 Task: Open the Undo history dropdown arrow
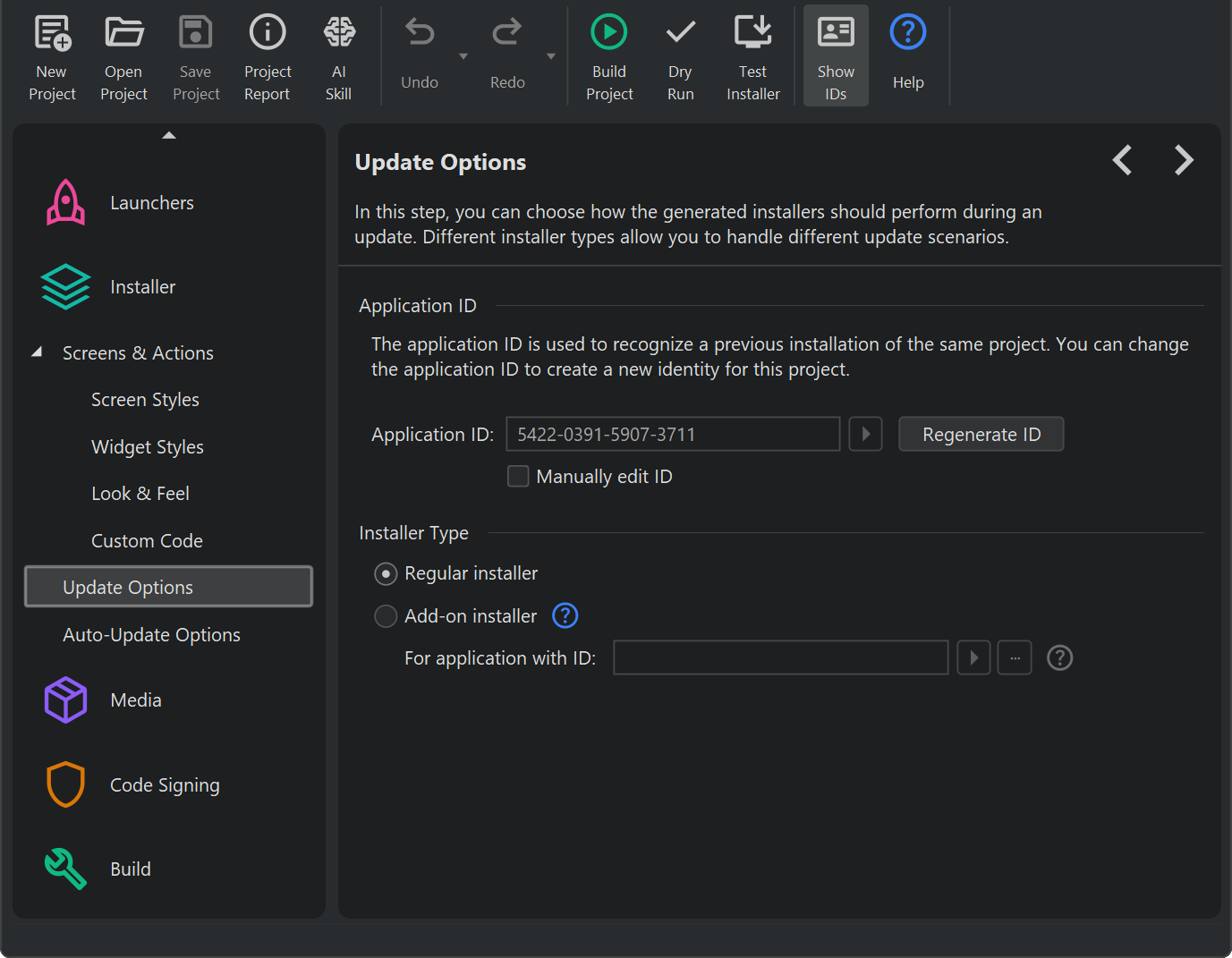tap(463, 56)
